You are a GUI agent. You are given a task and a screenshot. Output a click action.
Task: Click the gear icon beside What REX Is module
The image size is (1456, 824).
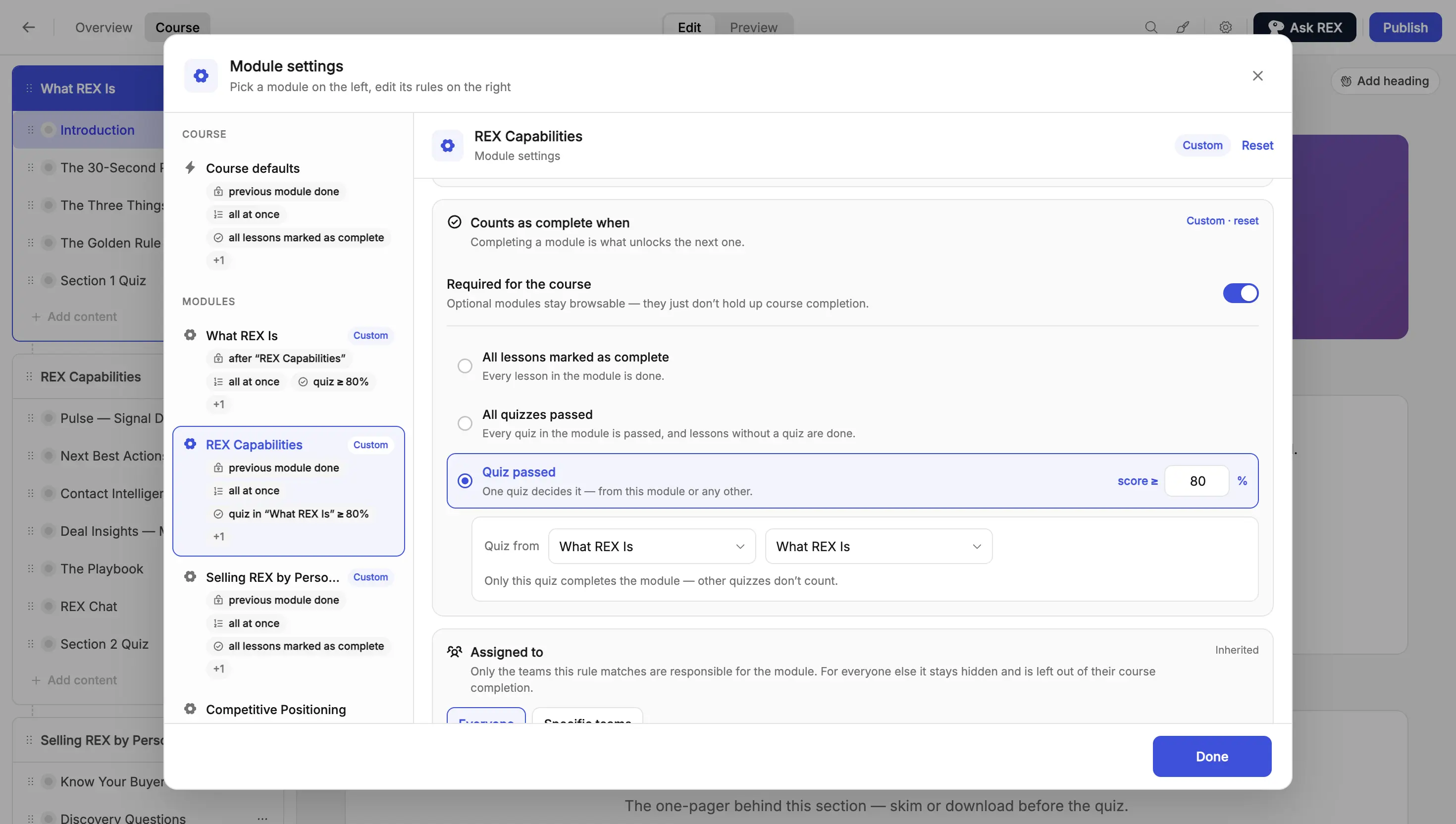click(190, 335)
